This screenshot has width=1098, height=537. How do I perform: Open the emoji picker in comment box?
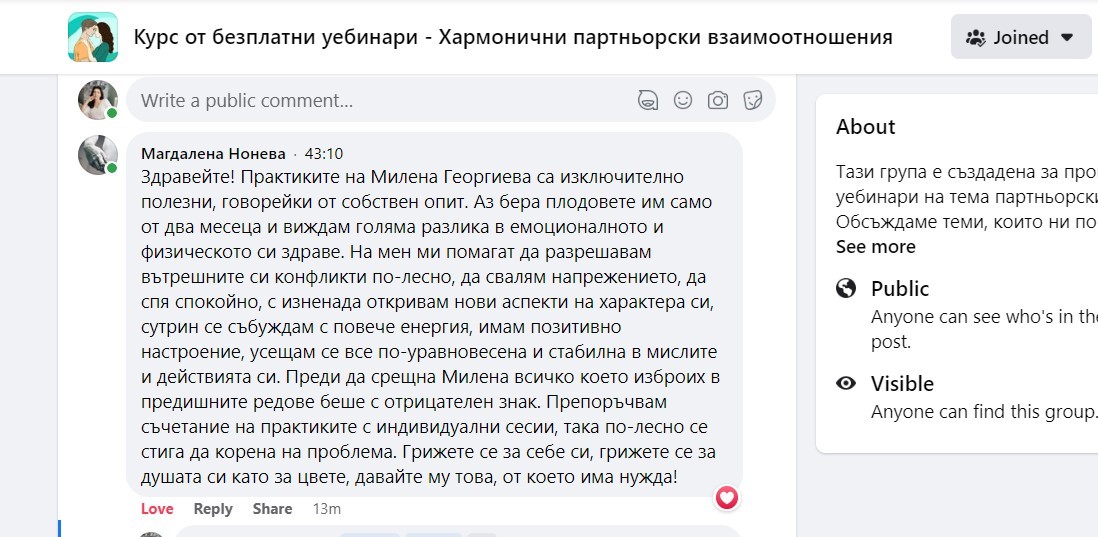(x=683, y=100)
